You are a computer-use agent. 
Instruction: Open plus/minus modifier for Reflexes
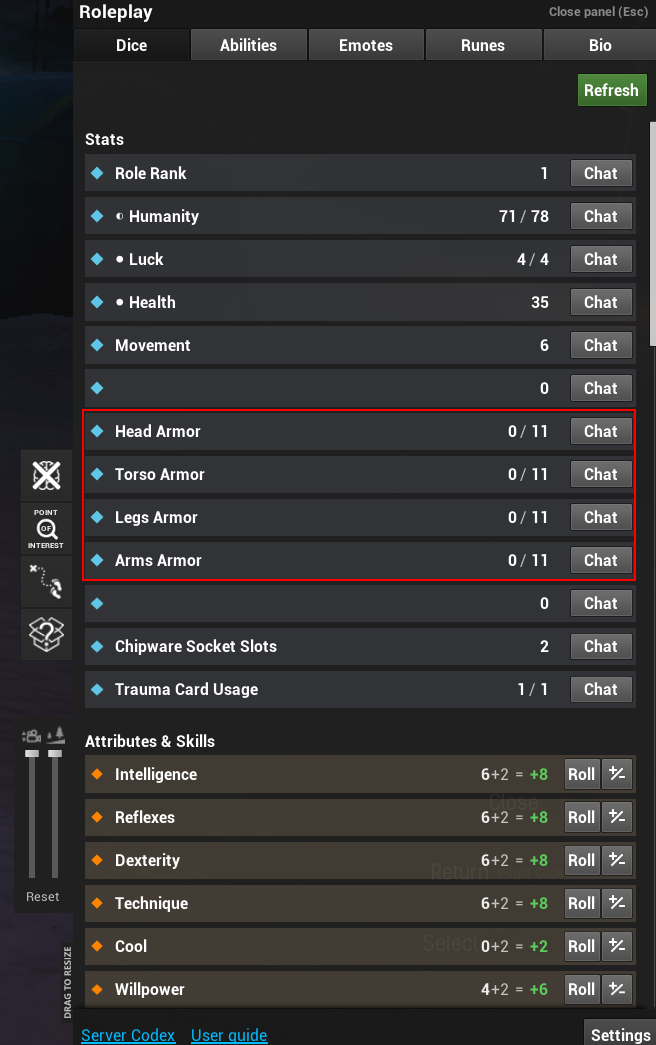pos(617,817)
